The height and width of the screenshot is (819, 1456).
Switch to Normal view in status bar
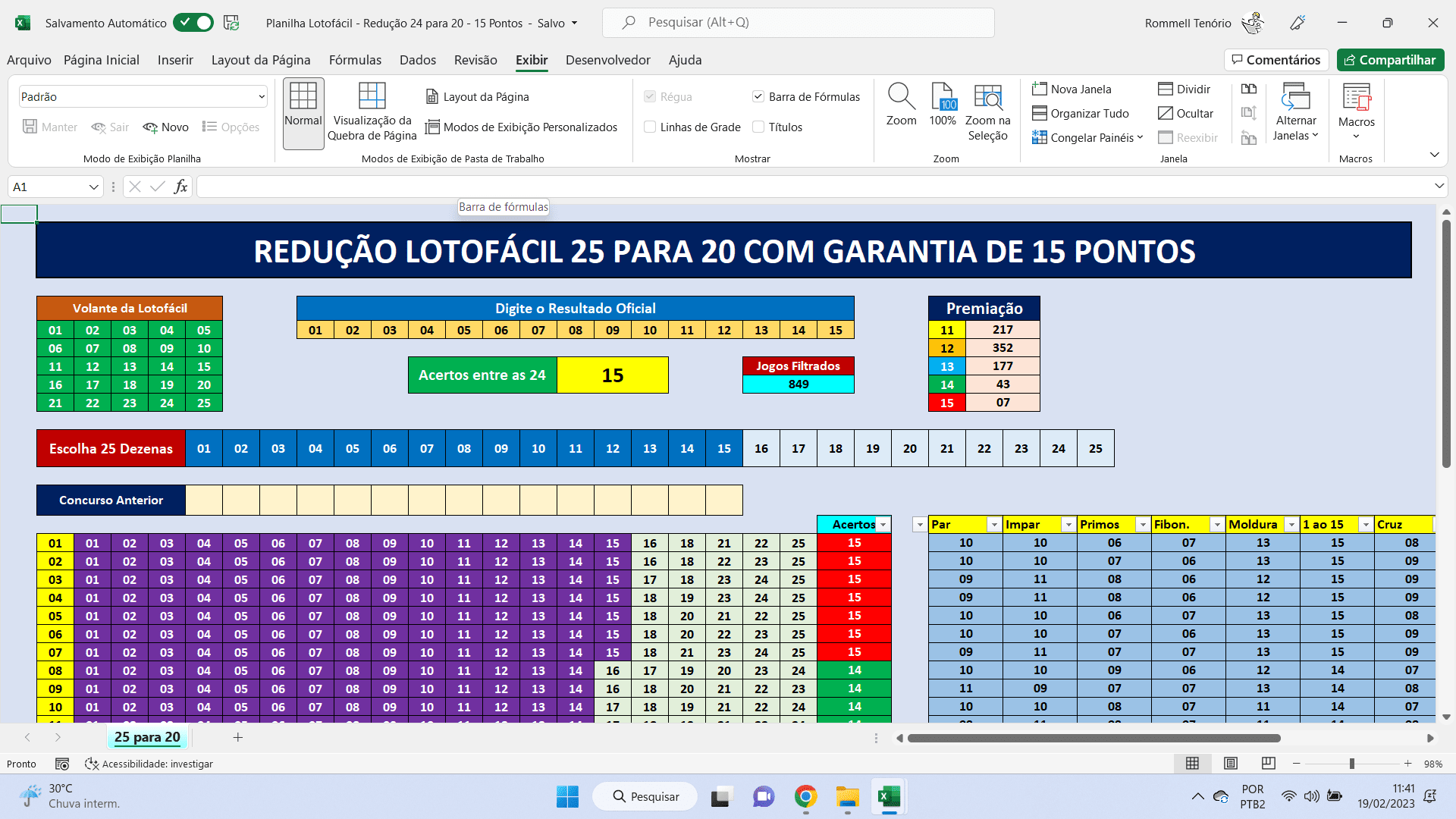coord(1192,764)
